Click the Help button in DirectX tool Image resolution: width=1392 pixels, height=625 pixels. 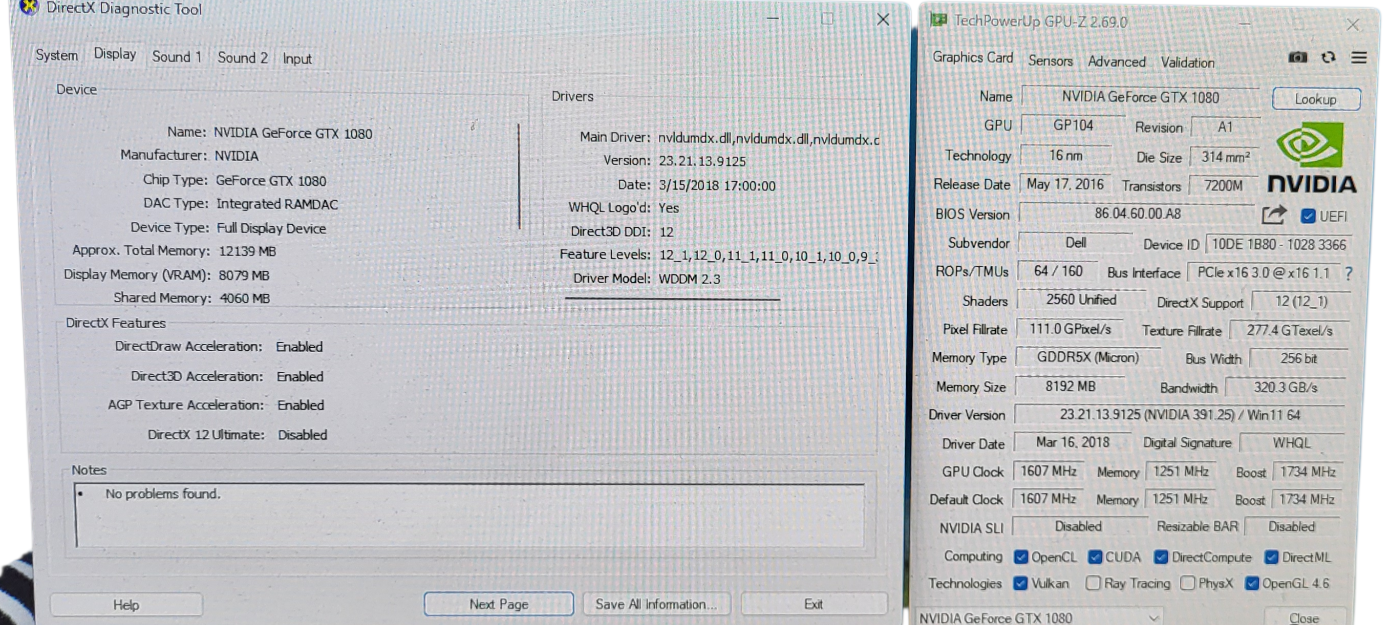pyautogui.click(x=126, y=605)
